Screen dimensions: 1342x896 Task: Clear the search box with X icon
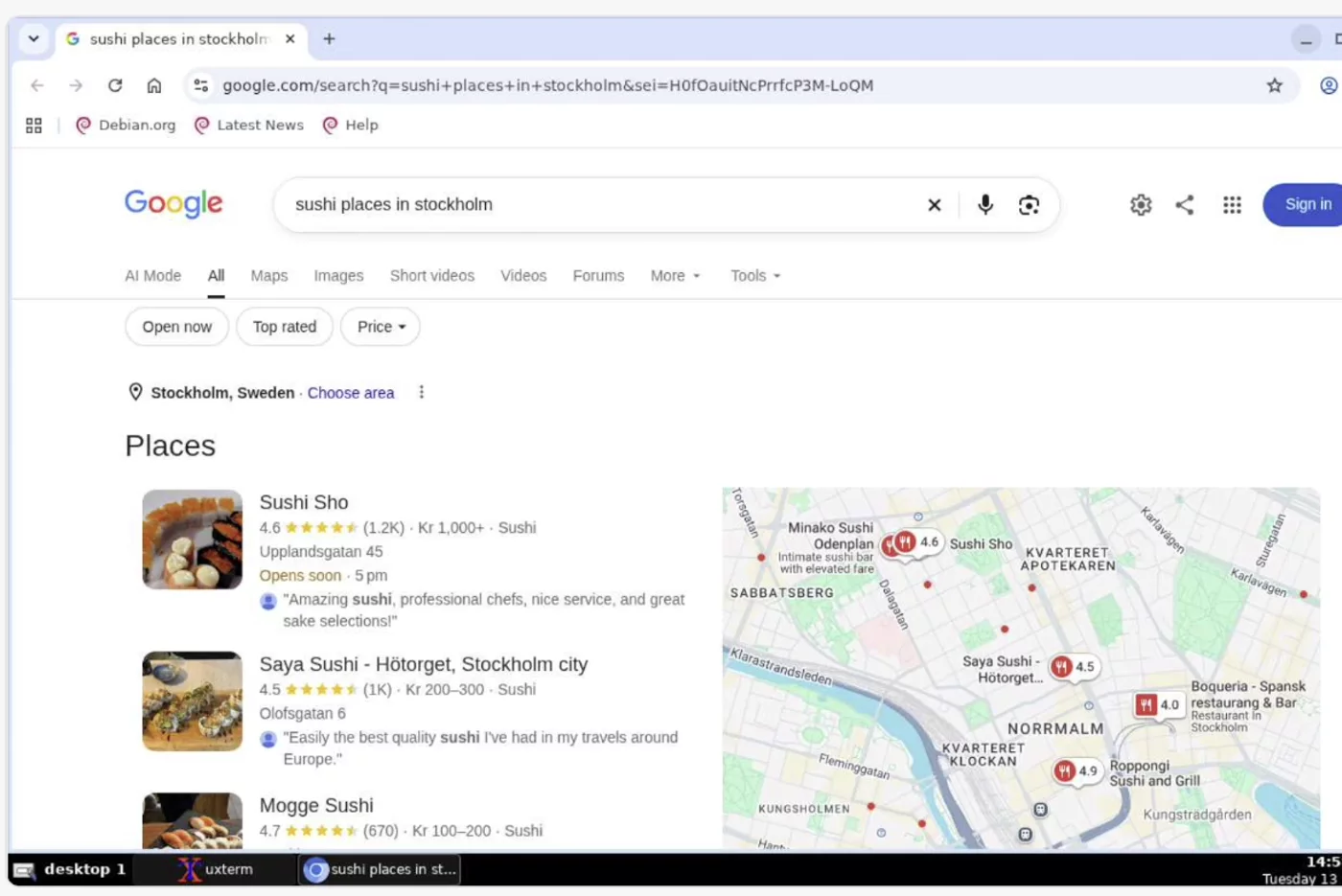pyautogui.click(x=935, y=205)
